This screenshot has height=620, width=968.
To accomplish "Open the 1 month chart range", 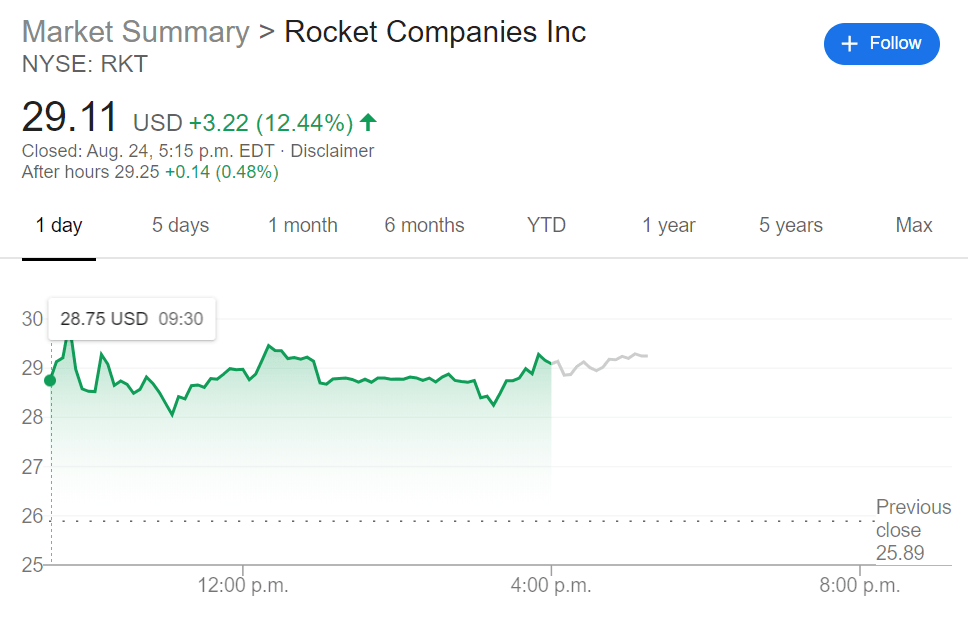I will tap(302, 225).
